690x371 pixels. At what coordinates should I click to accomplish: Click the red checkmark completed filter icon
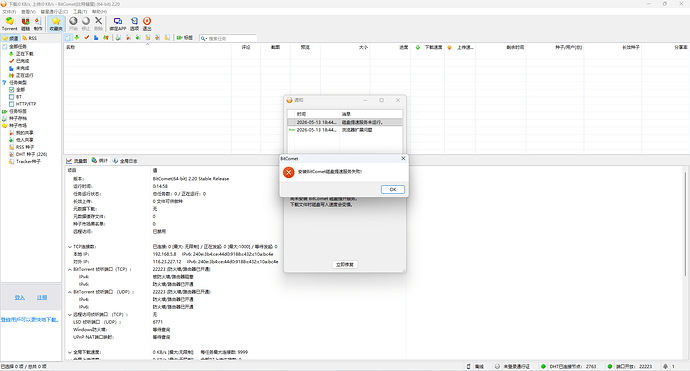coord(87,38)
